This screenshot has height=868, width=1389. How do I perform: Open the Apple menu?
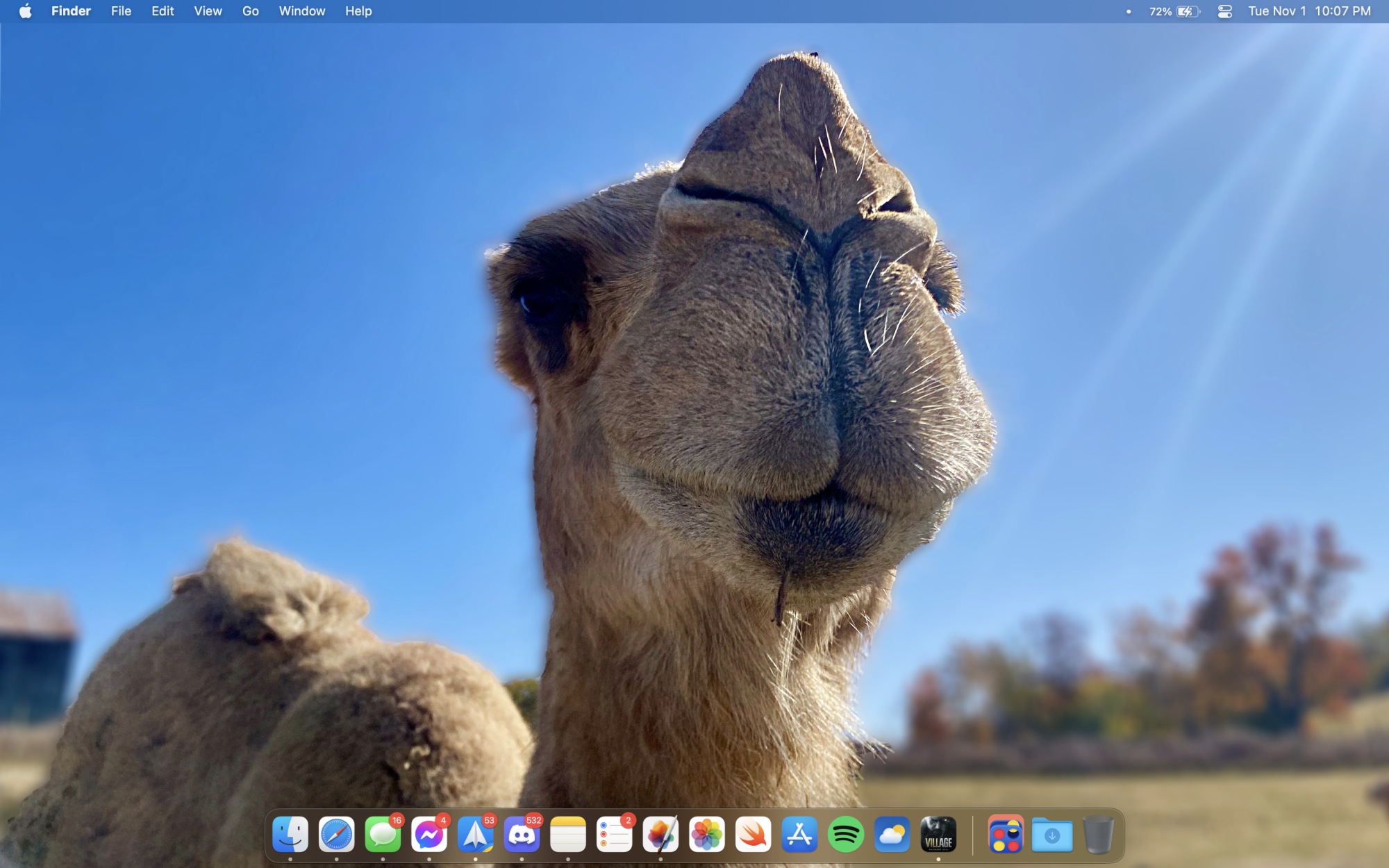point(26,11)
